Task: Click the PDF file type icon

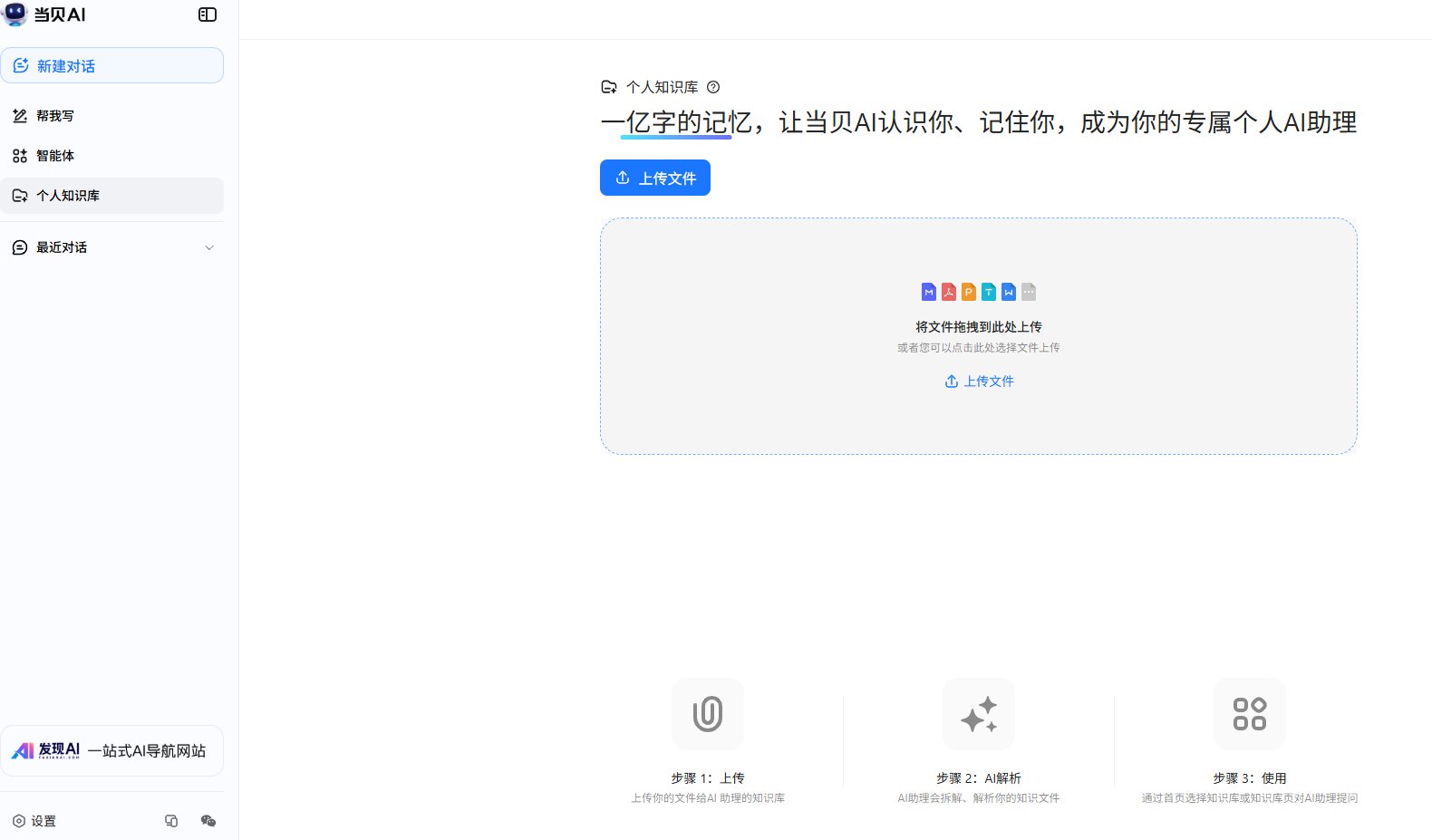Action: [x=949, y=292]
